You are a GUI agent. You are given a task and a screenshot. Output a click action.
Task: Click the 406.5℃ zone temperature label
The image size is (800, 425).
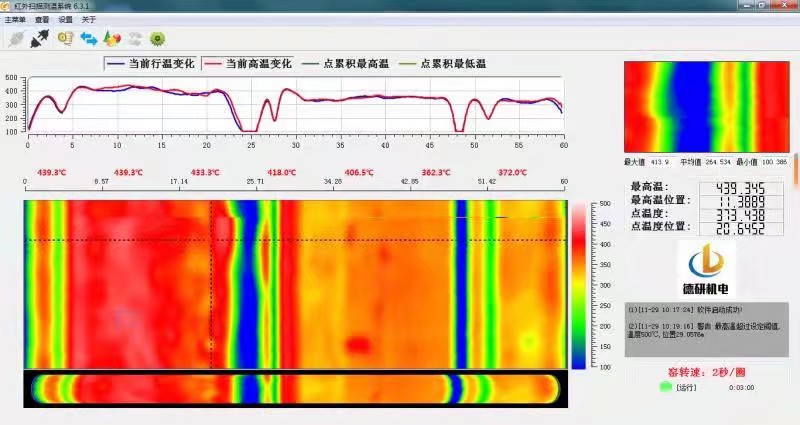(359, 172)
